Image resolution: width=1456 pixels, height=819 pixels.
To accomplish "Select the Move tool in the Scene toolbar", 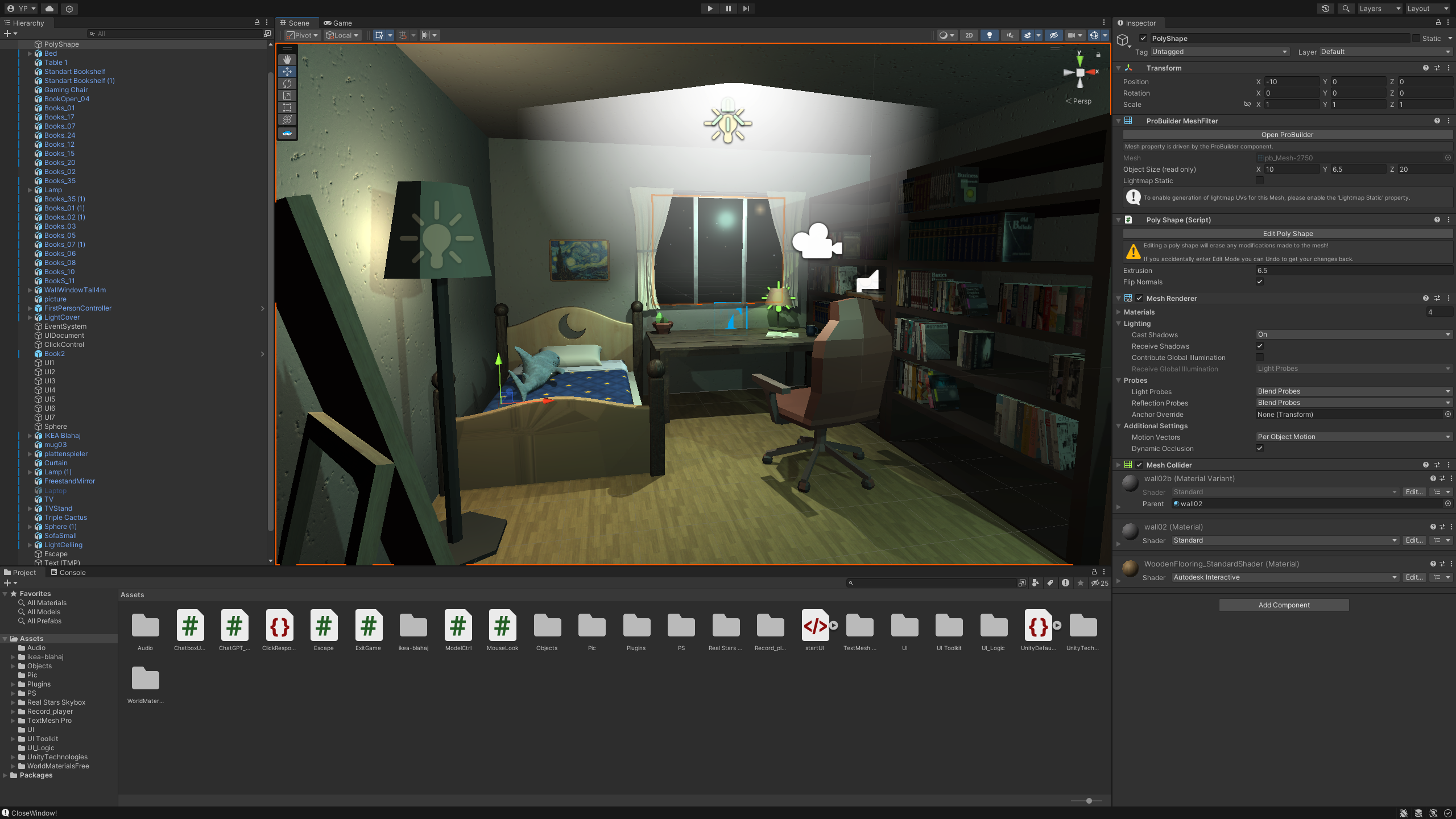I will [x=287, y=71].
